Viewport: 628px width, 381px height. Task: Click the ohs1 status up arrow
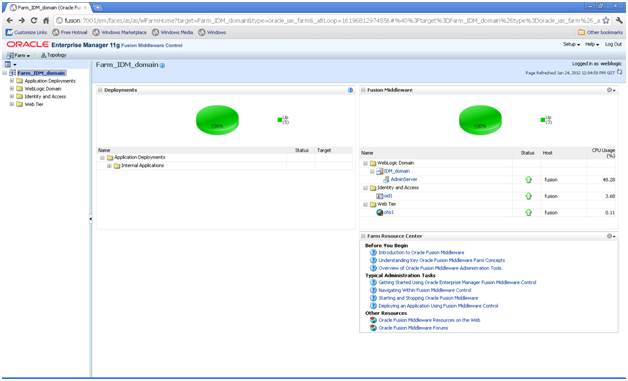[528, 212]
